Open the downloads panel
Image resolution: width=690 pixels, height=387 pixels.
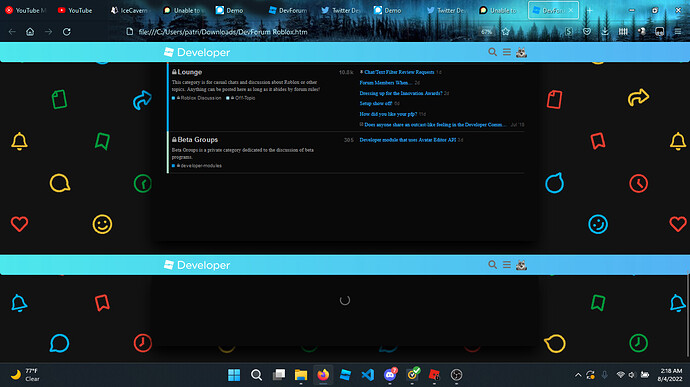click(605, 32)
